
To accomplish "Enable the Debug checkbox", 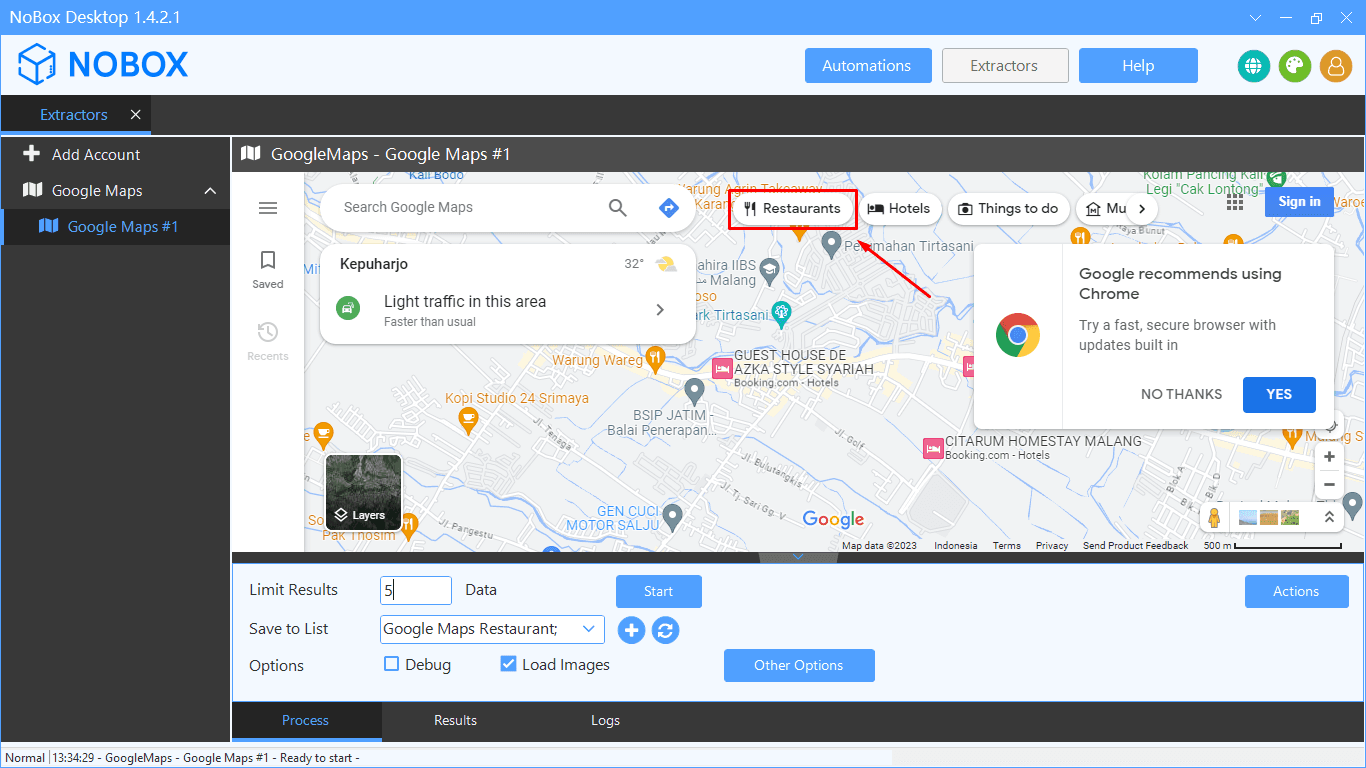I will coord(392,664).
